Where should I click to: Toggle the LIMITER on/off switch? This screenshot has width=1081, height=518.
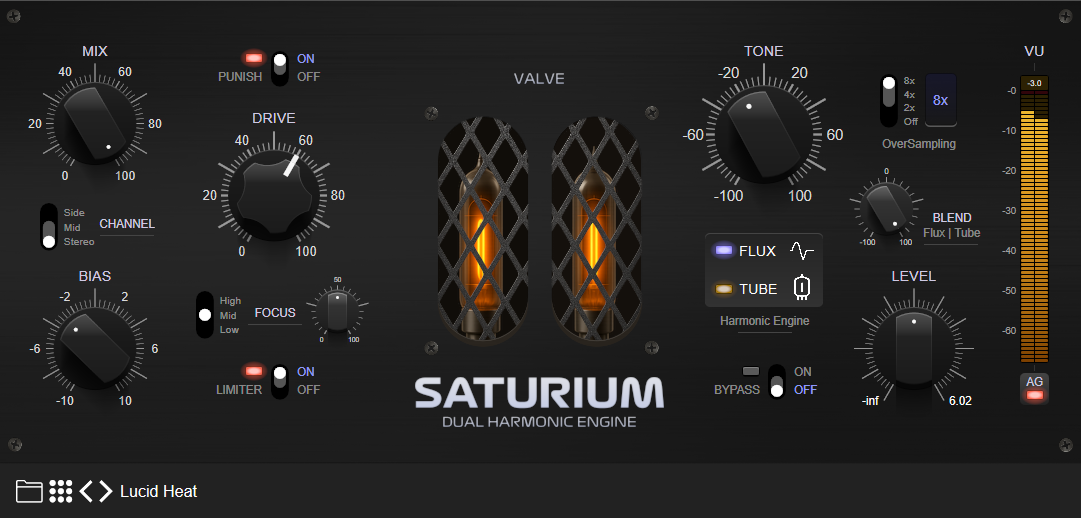point(280,381)
